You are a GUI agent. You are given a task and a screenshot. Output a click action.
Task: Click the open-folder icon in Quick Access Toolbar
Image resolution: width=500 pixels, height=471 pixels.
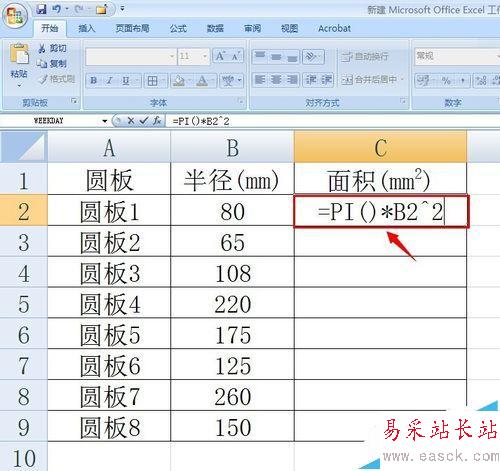coord(101,9)
